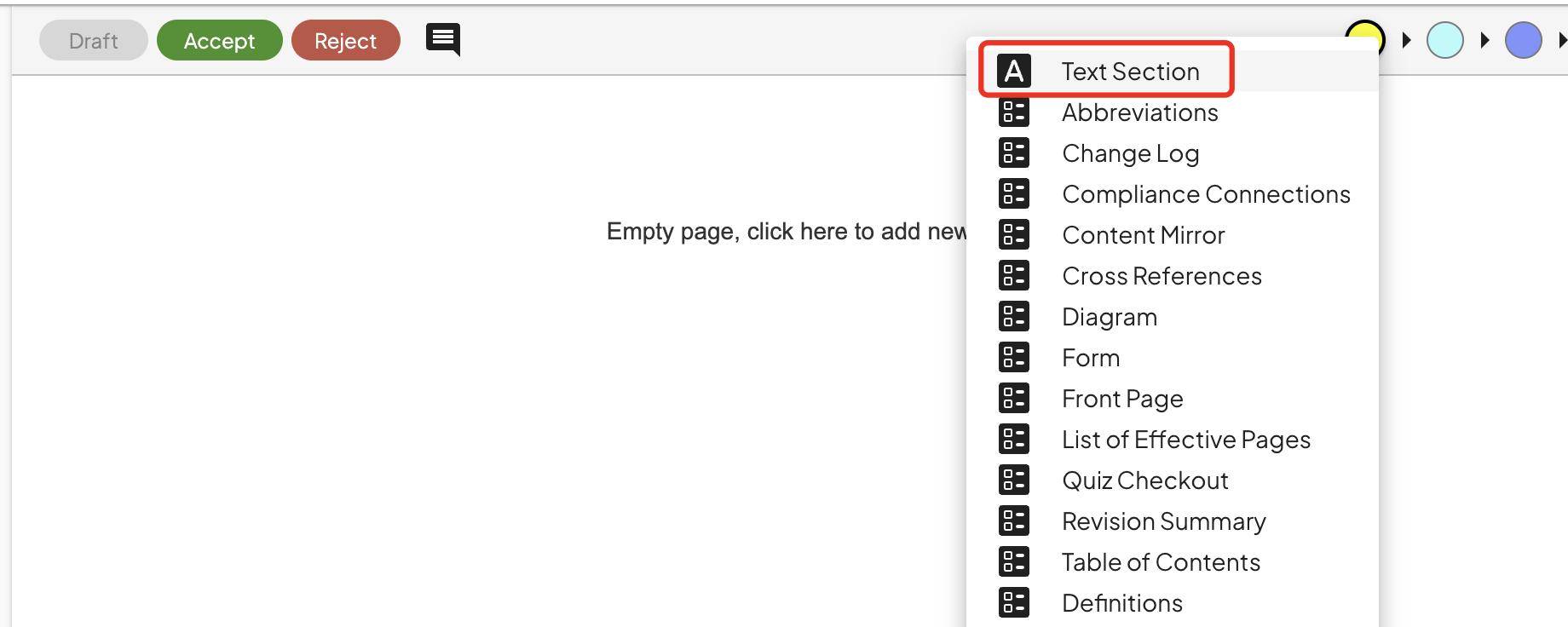Click the Form section icon
The image size is (1568, 627).
pos(1013,357)
